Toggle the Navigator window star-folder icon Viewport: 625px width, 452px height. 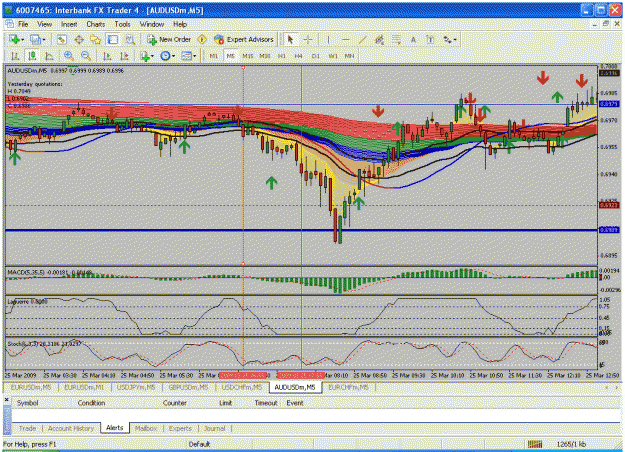(x=96, y=39)
